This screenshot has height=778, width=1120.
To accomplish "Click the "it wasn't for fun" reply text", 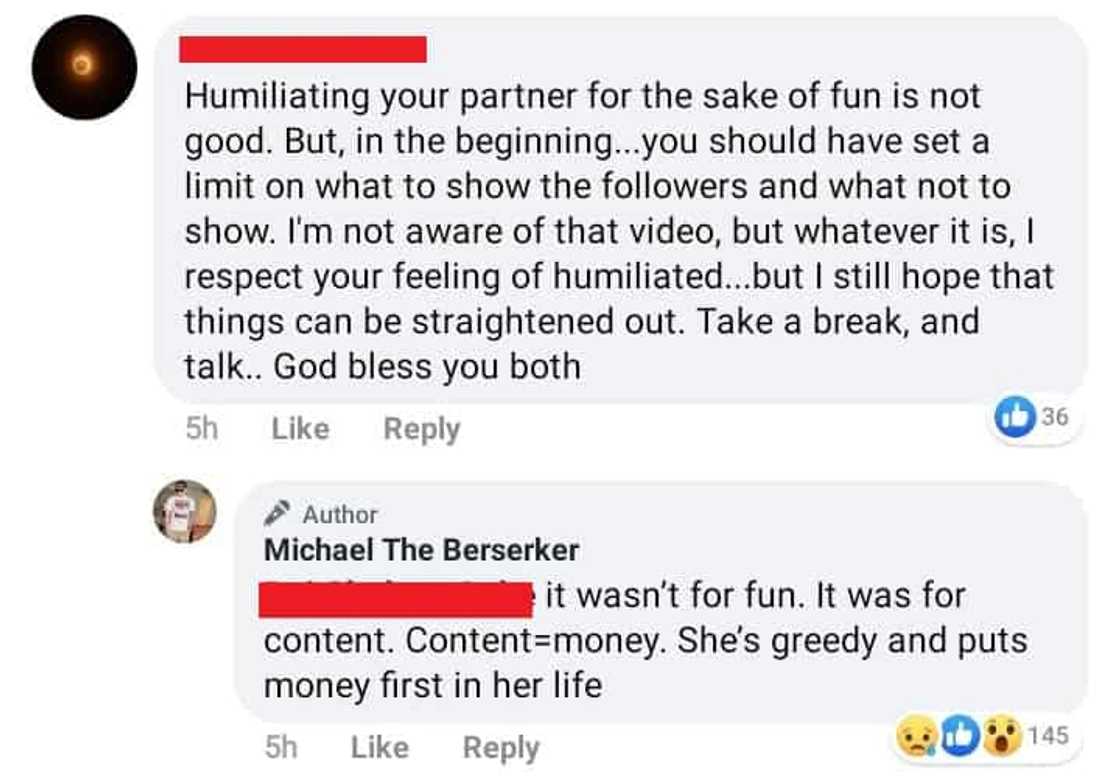I will [x=755, y=596].
